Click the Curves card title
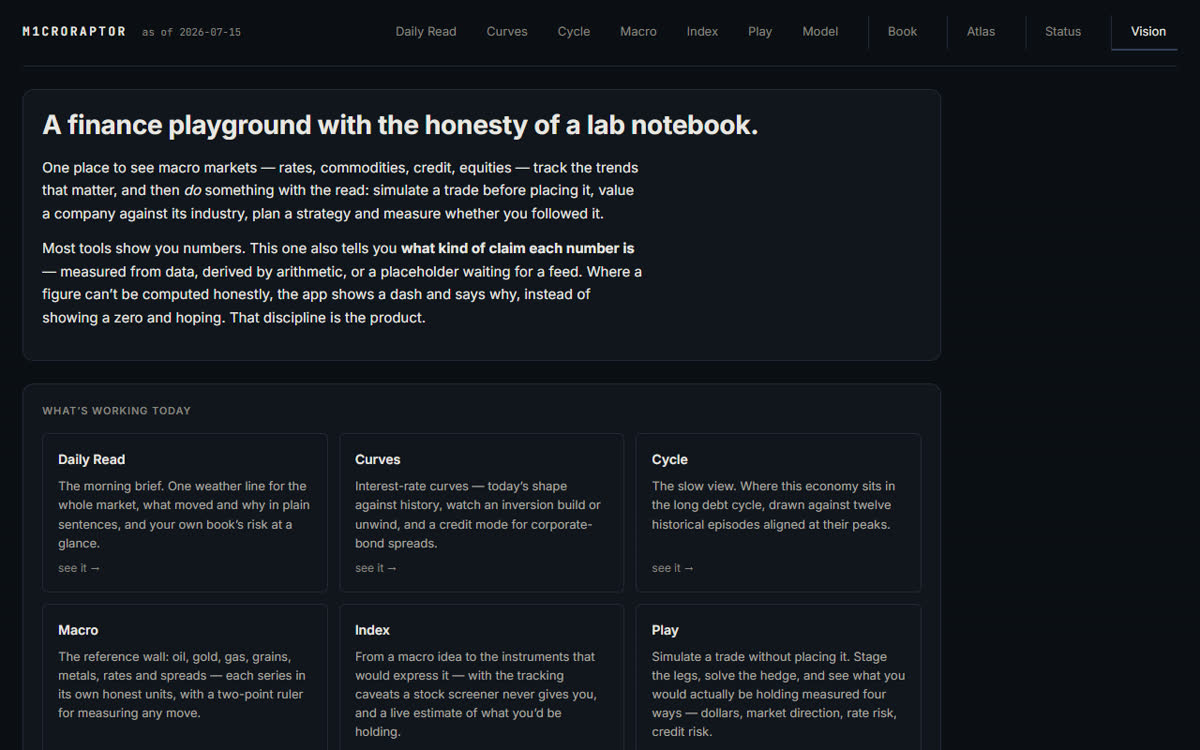The width and height of the screenshot is (1200, 750). click(x=378, y=460)
